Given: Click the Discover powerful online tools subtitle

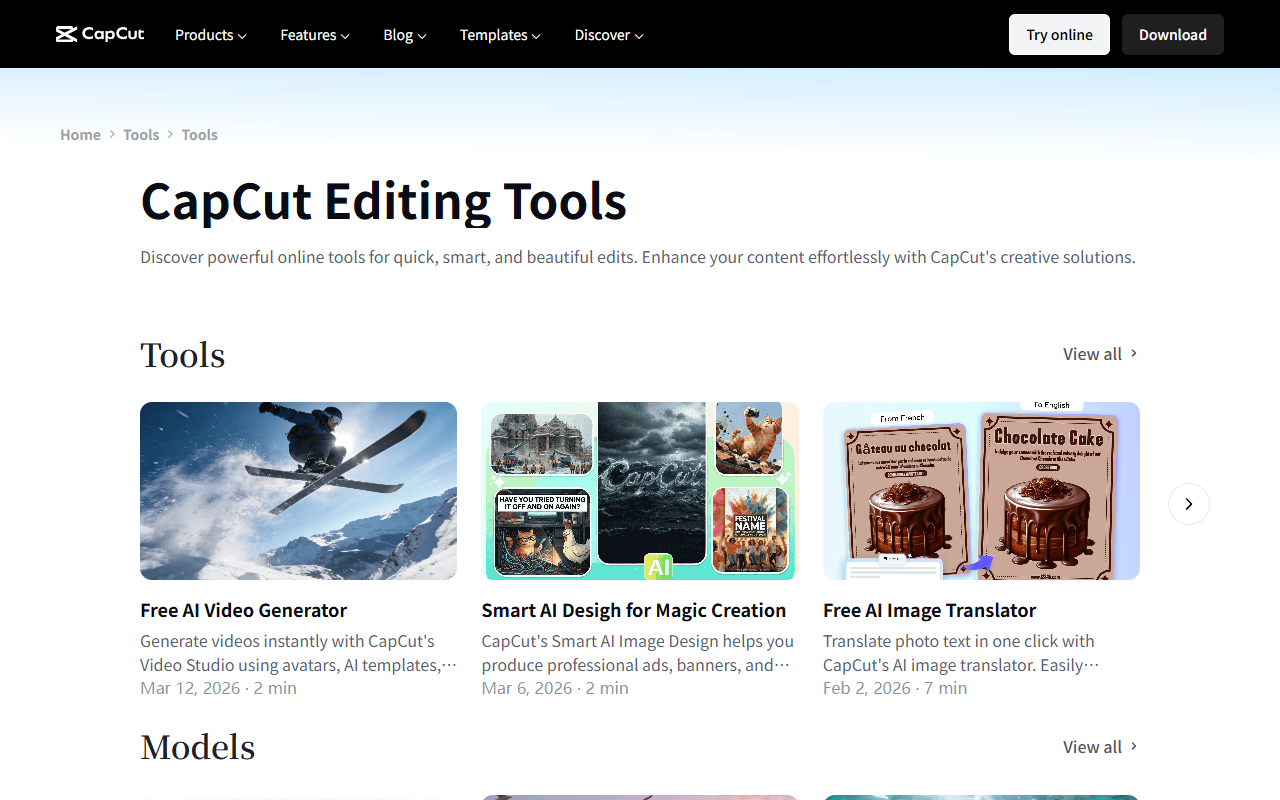Looking at the screenshot, I should tap(638, 257).
